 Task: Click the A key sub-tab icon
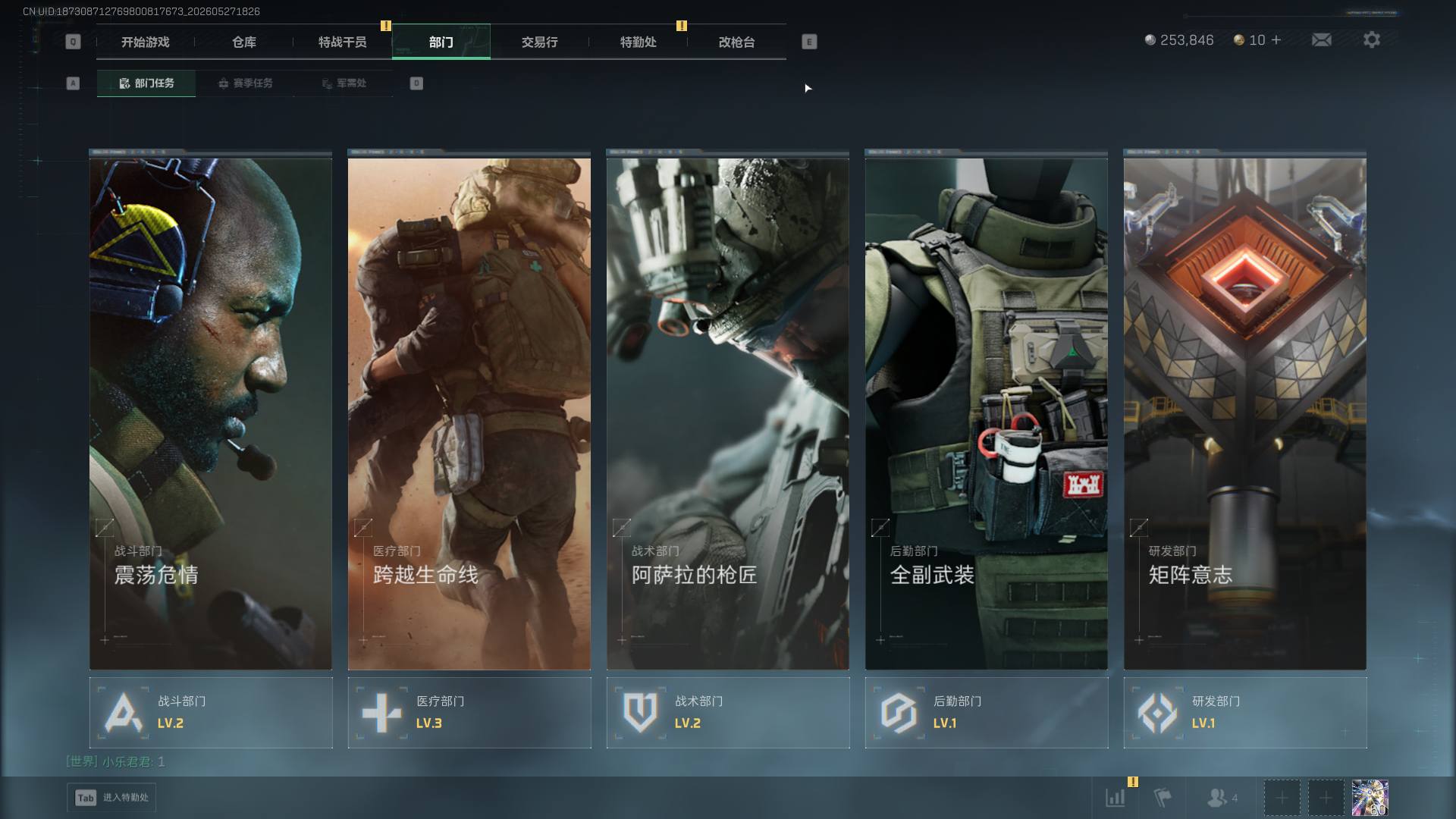(x=73, y=83)
